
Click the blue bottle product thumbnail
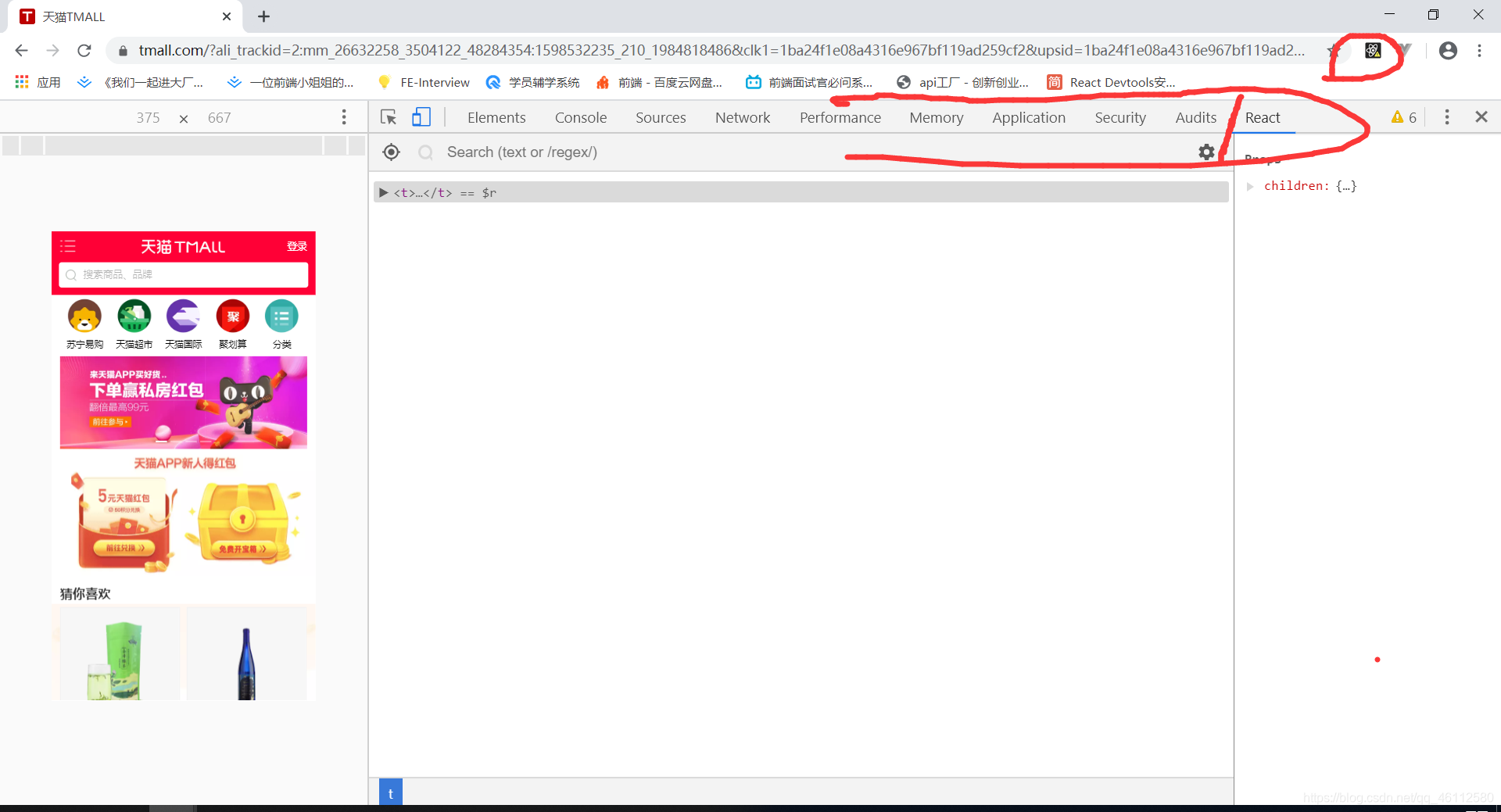247,655
